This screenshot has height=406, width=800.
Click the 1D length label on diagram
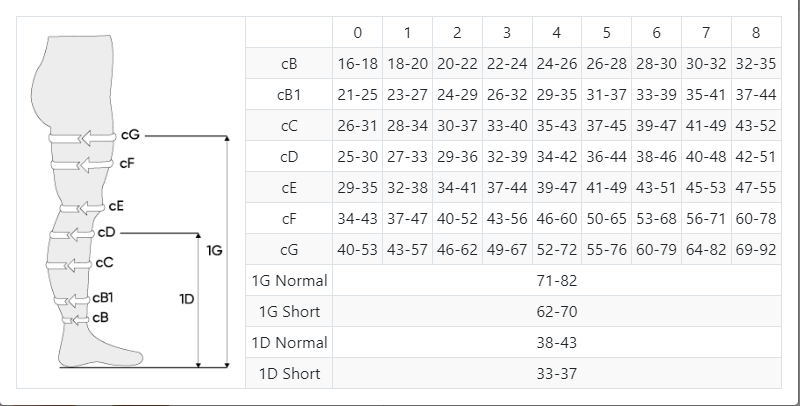click(x=186, y=299)
